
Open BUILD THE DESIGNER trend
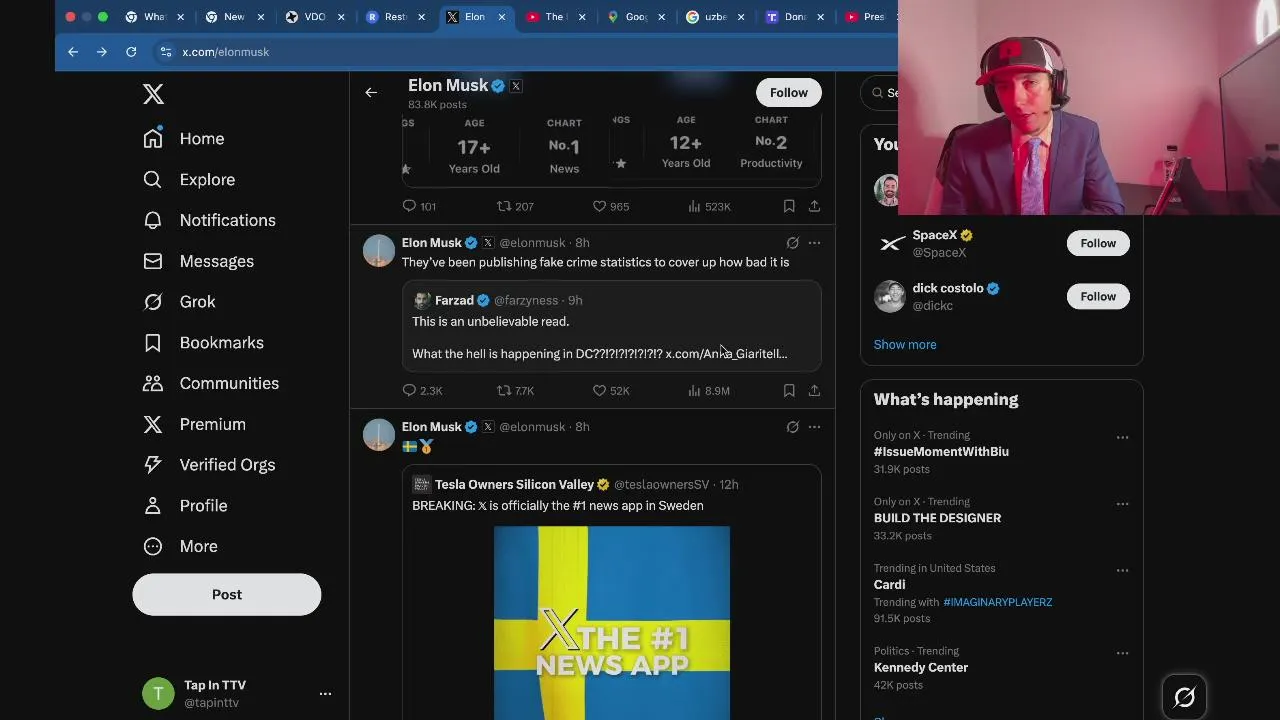[x=937, y=518]
